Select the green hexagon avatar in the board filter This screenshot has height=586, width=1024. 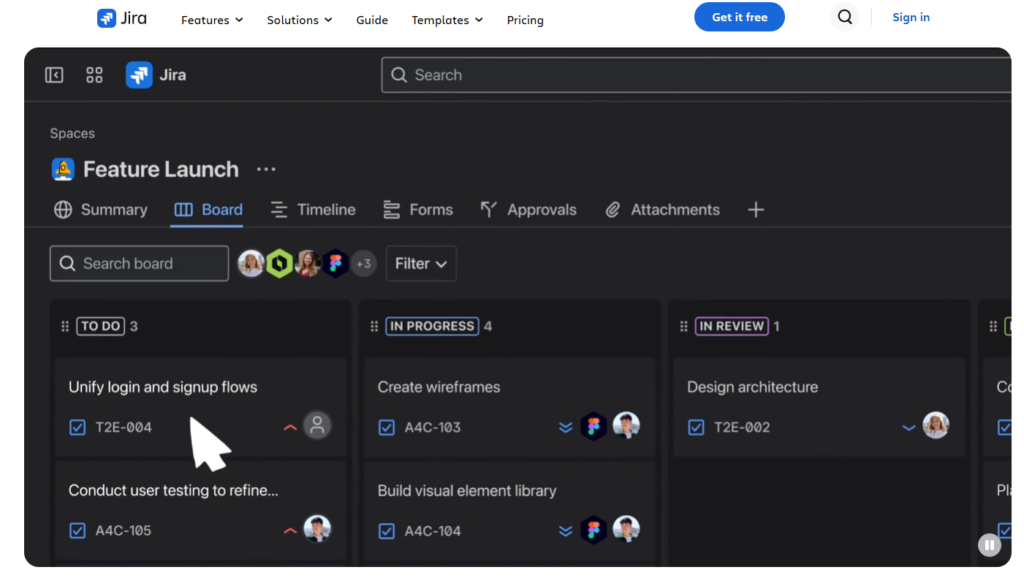(x=280, y=263)
